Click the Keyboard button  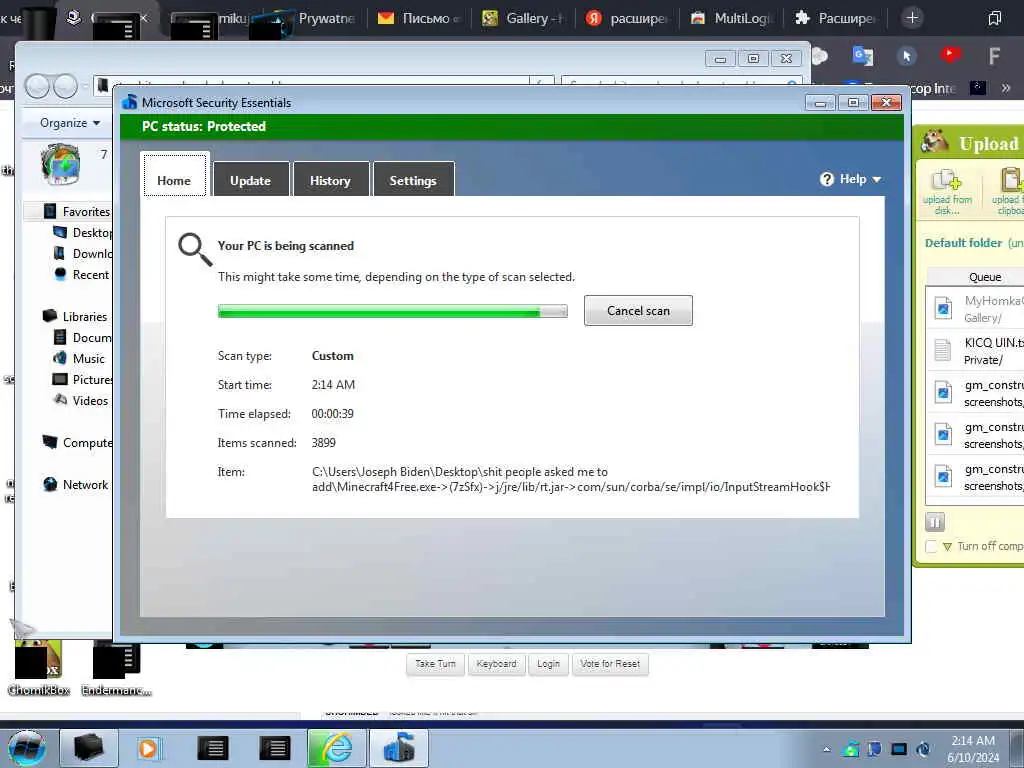496,664
